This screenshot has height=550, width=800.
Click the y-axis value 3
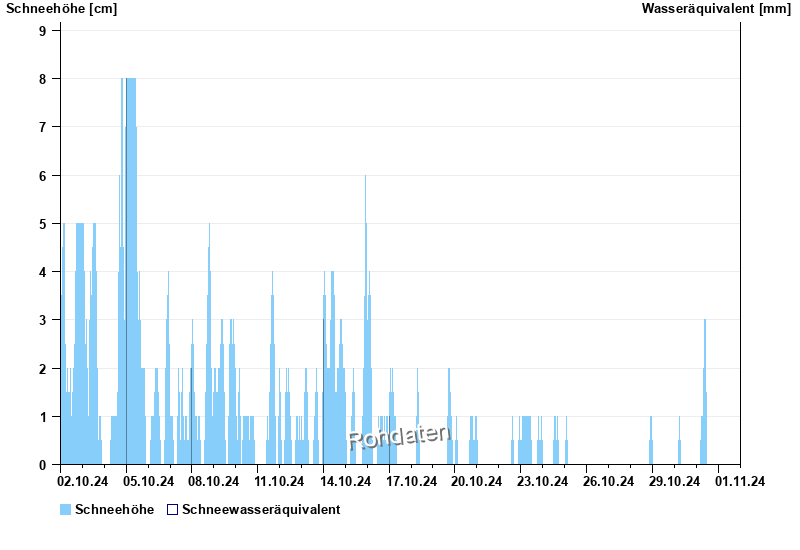[x=42, y=320]
